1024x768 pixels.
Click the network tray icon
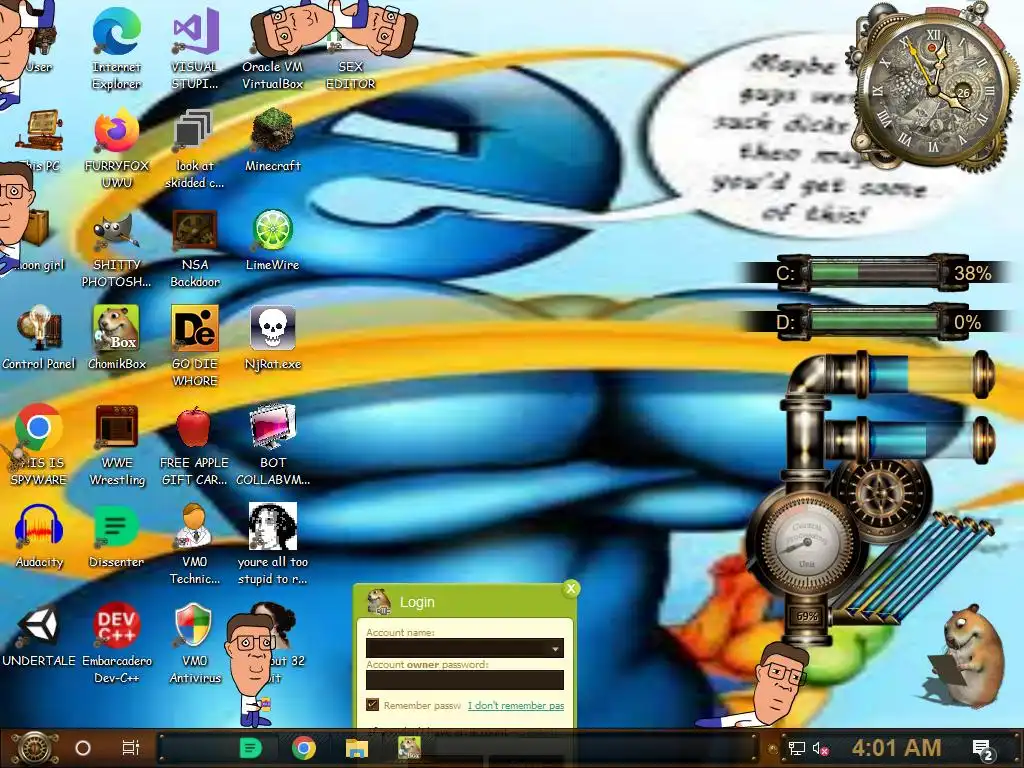[x=796, y=748]
